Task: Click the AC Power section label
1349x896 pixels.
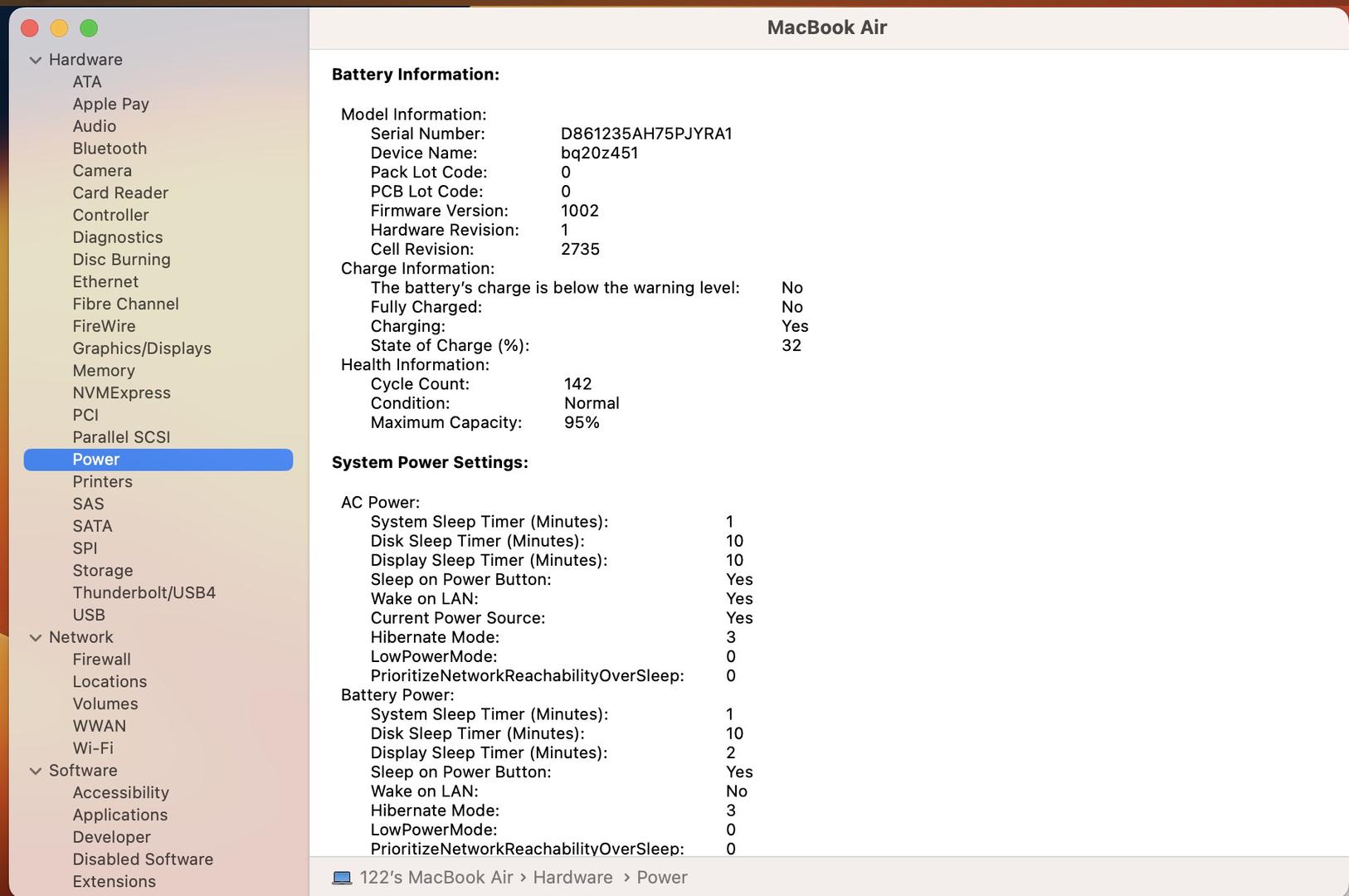Action: tap(380, 502)
